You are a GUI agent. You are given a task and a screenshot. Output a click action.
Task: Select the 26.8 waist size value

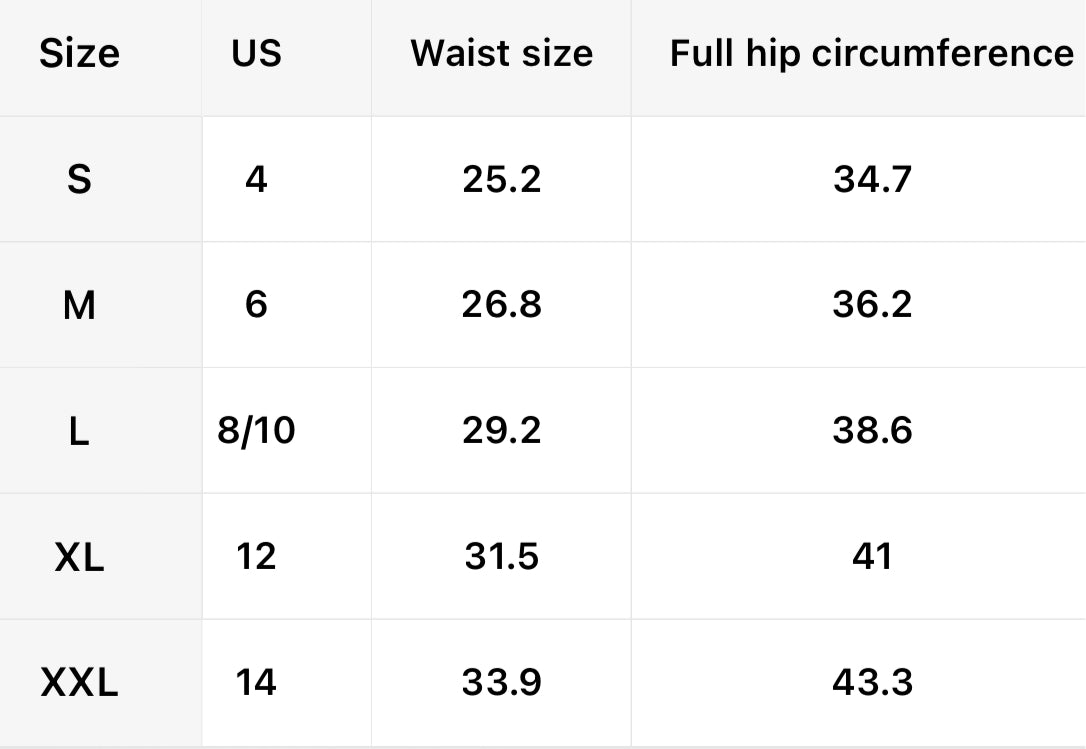coord(501,305)
